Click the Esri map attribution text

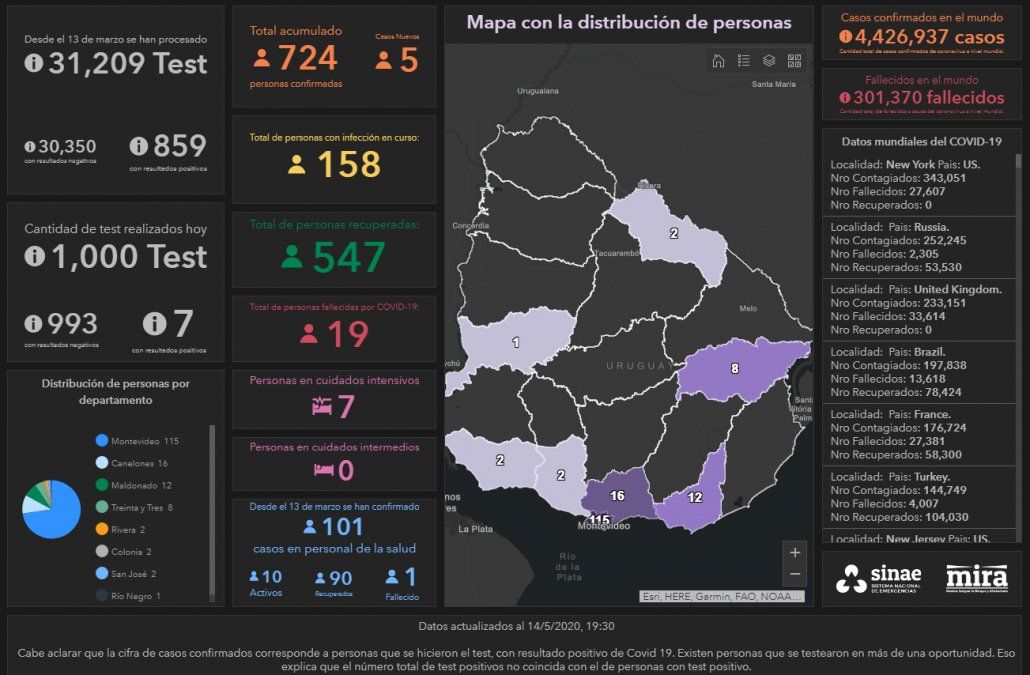click(x=721, y=597)
